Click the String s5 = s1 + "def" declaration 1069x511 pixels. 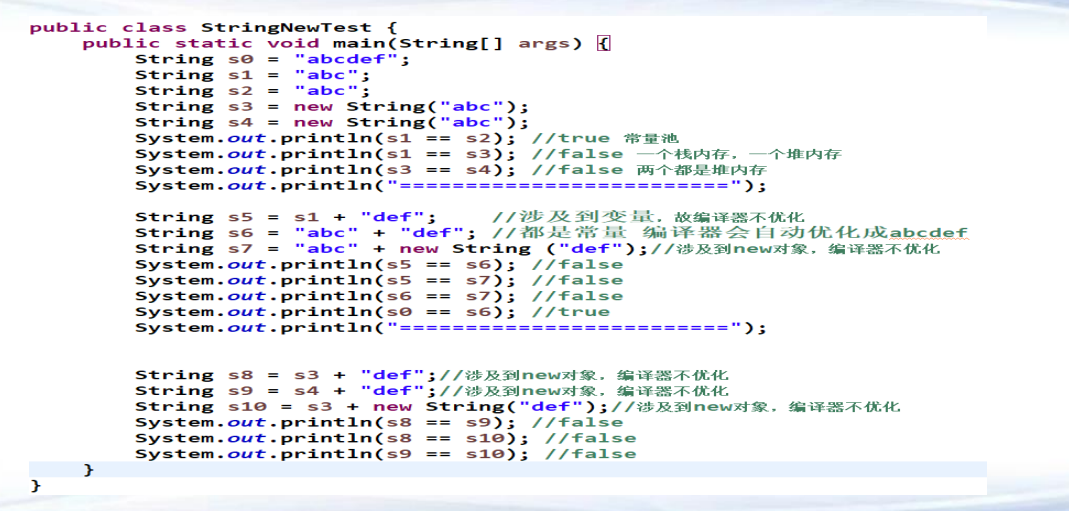285,217
